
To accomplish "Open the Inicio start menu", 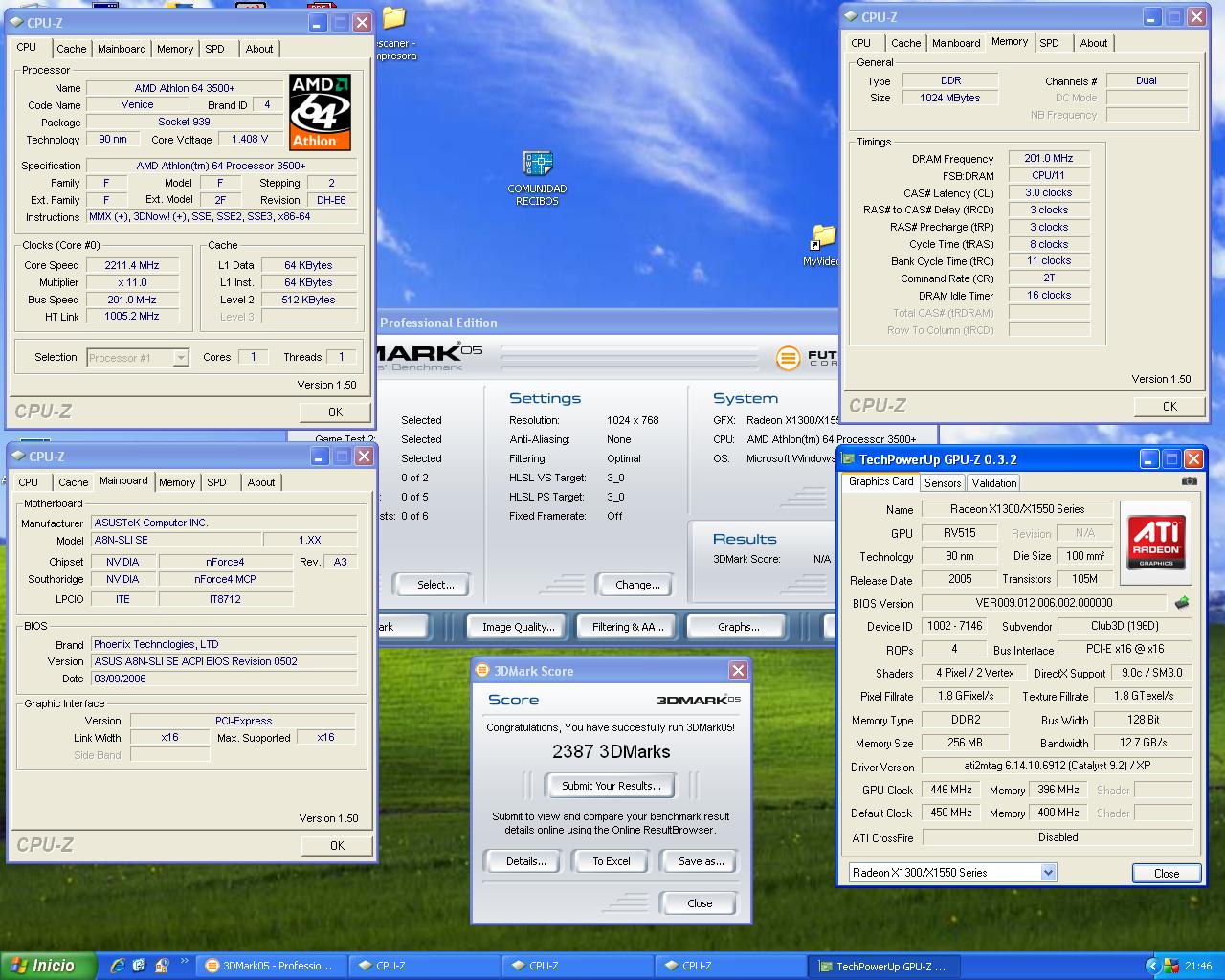I will (x=49, y=966).
